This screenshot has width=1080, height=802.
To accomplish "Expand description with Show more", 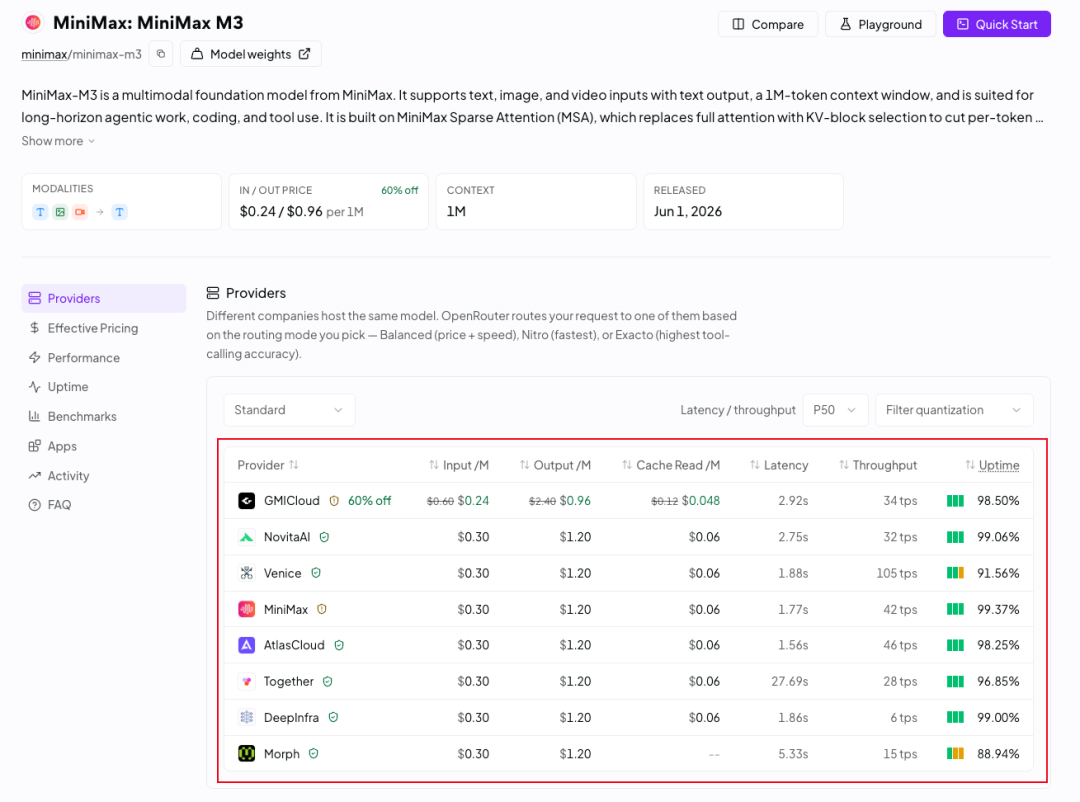I will coord(58,141).
